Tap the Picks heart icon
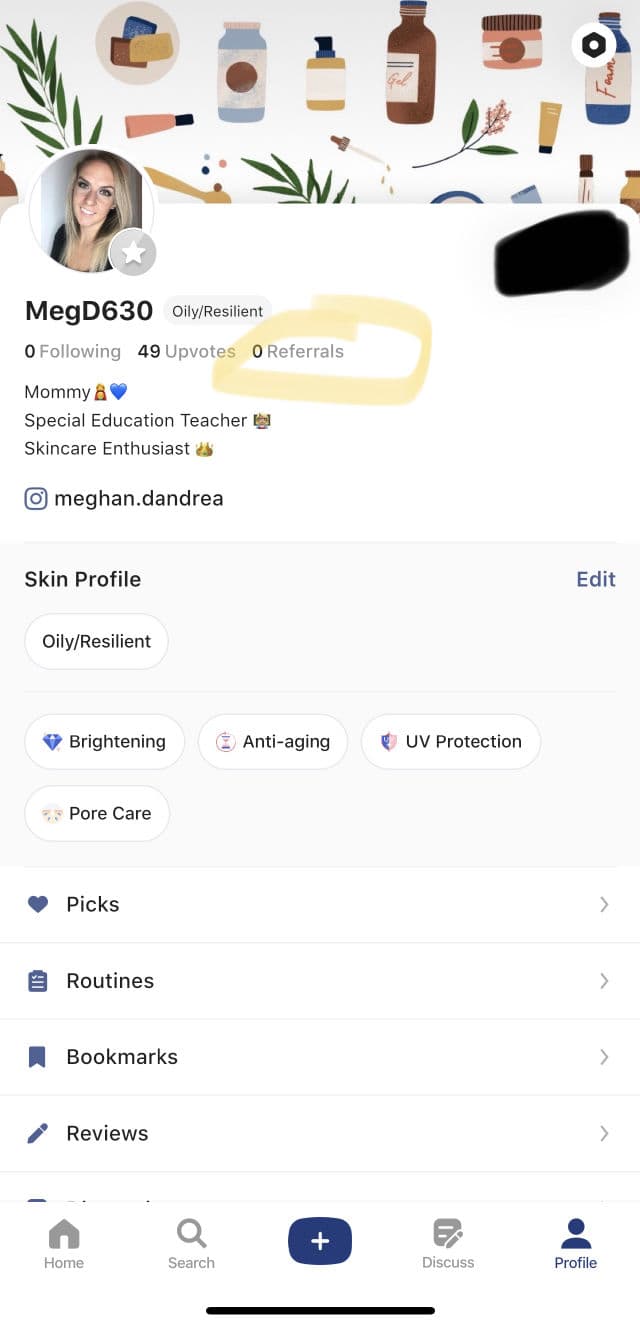640x1326 pixels. click(37, 904)
